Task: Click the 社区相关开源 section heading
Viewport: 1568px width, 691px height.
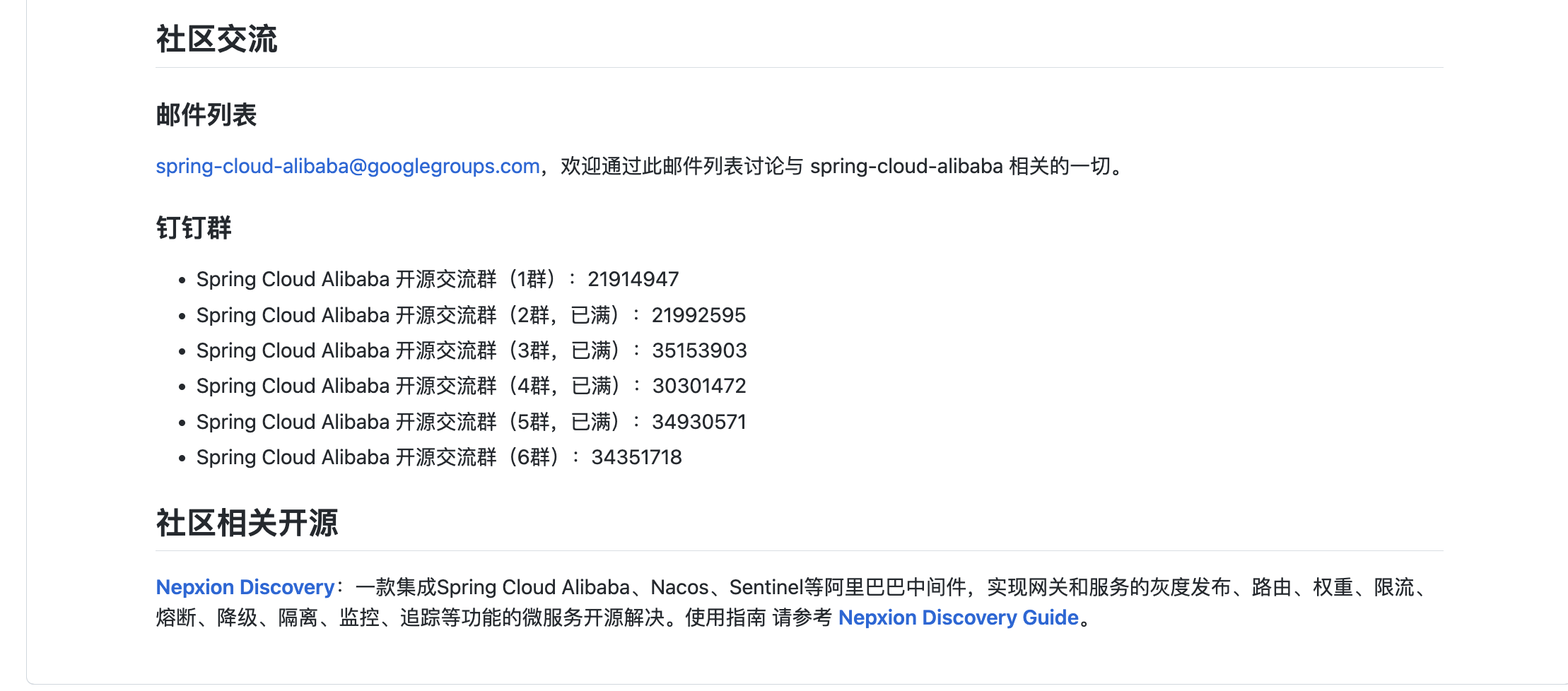Action: point(247,523)
